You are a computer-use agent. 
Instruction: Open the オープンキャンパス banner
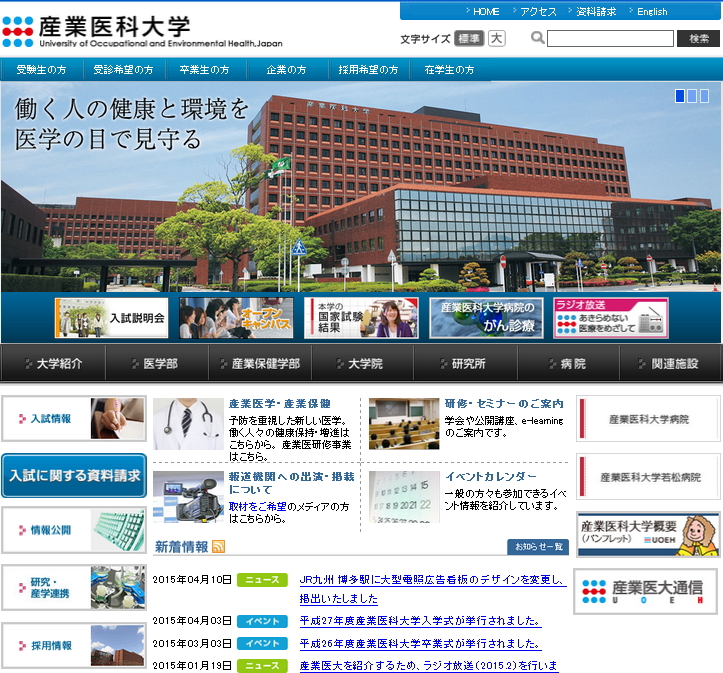pyautogui.click(x=236, y=318)
